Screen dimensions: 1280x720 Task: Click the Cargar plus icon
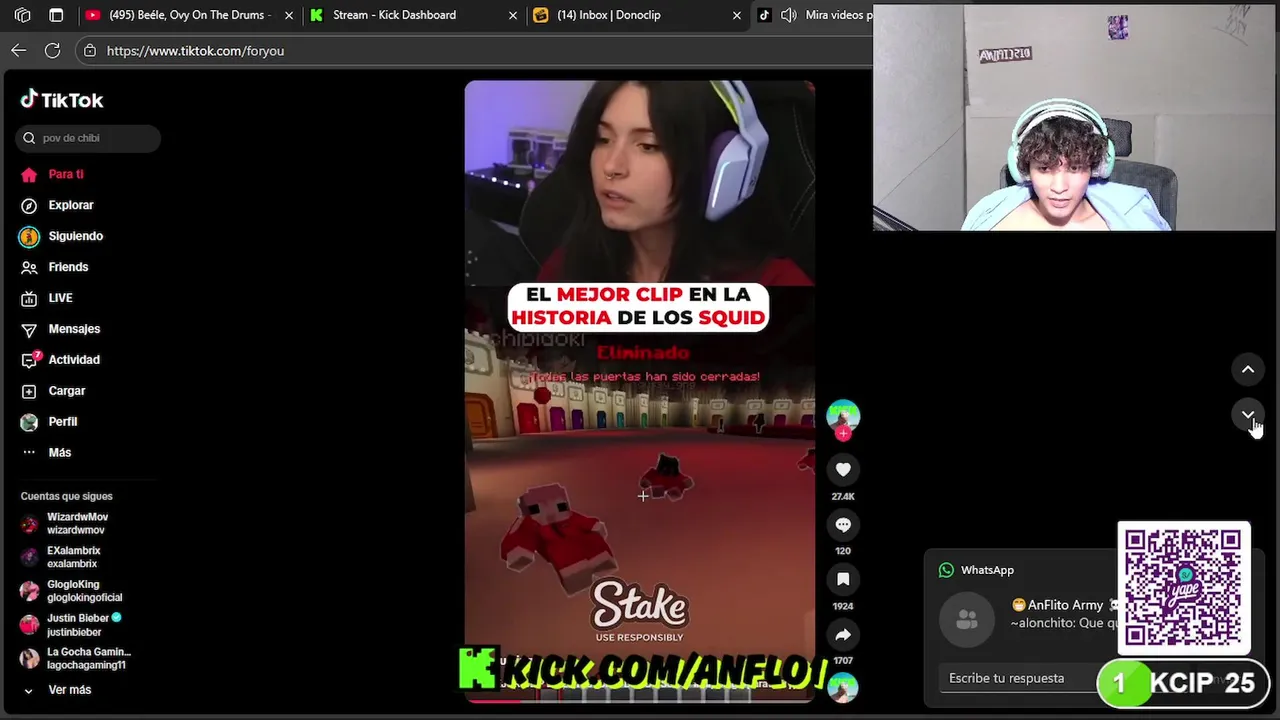click(x=29, y=391)
